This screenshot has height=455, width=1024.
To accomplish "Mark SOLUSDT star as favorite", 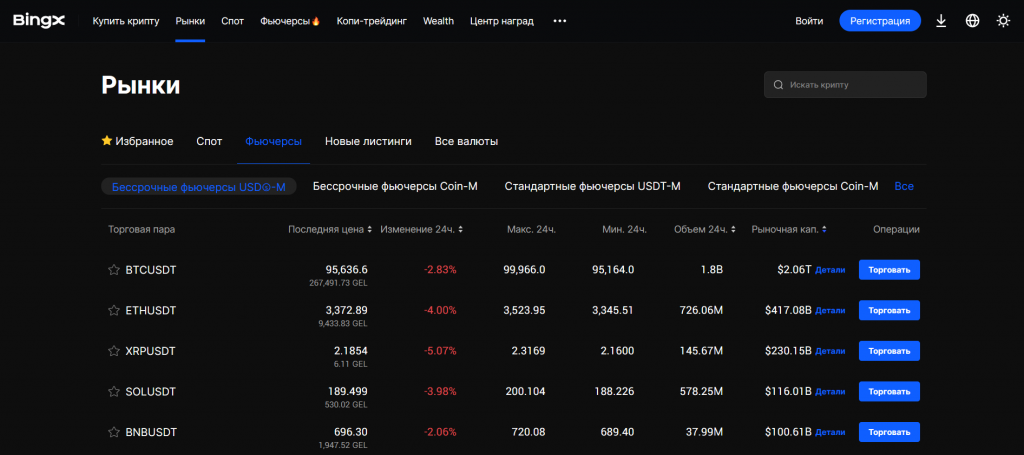I will (114, 392).
